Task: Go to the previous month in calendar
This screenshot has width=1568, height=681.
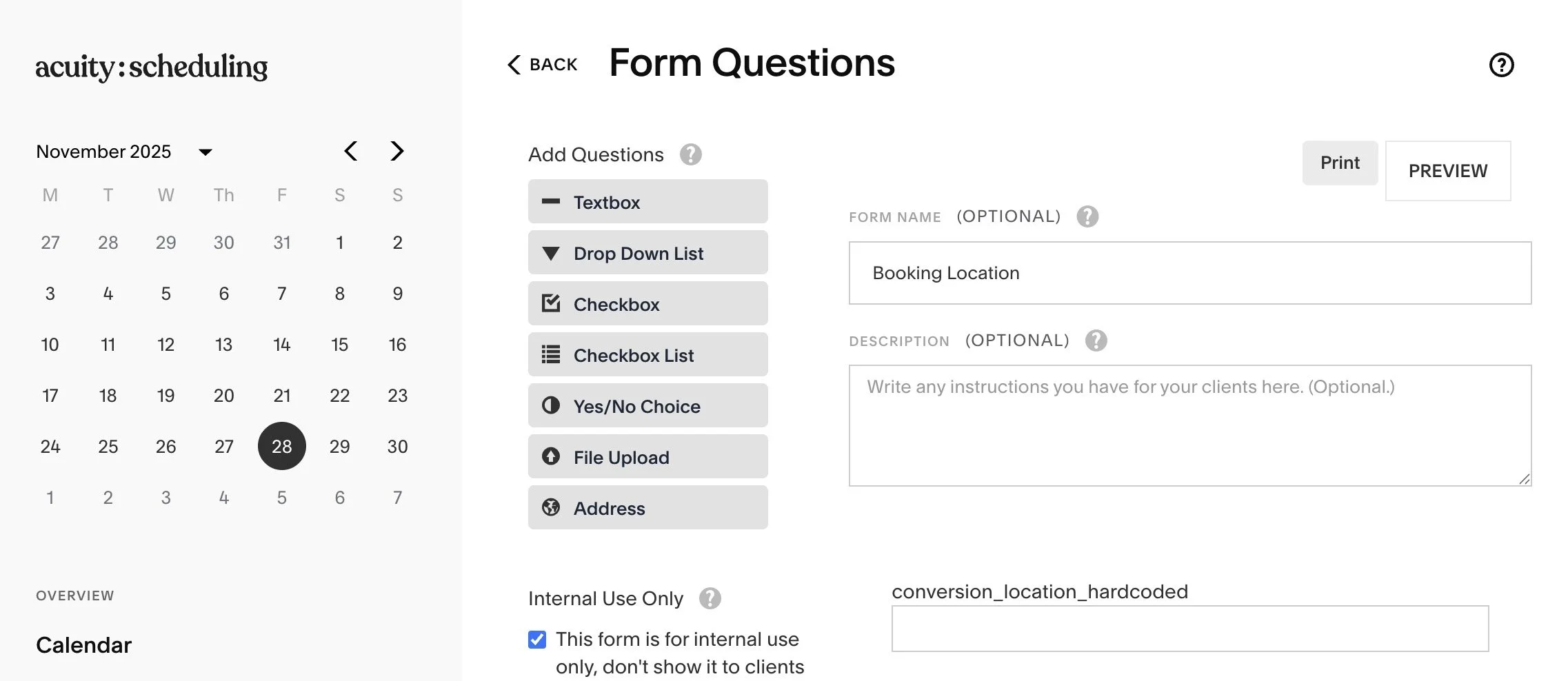Action: (x=351, y=151)
